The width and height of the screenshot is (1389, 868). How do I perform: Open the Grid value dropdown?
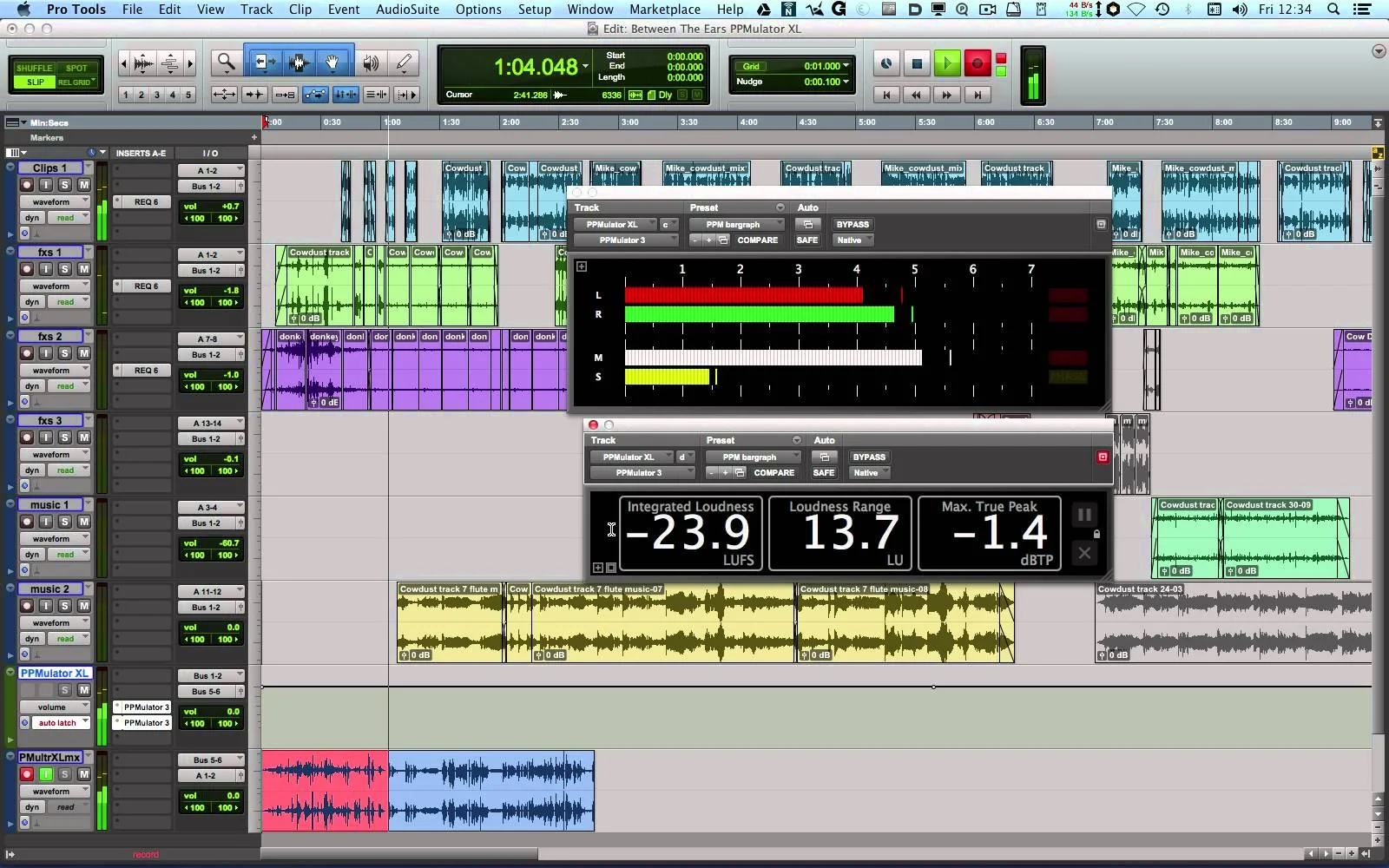click(846, 66)
